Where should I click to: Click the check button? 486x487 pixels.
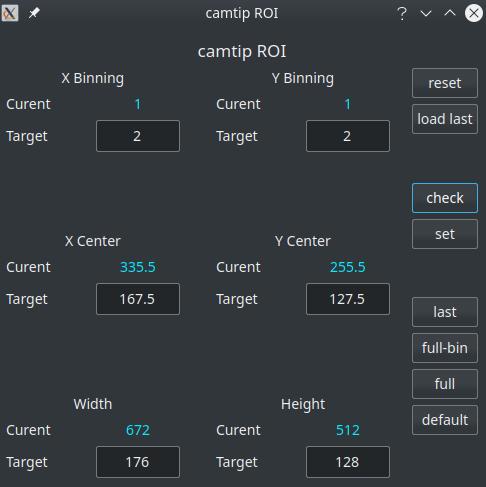coord(445,198)
